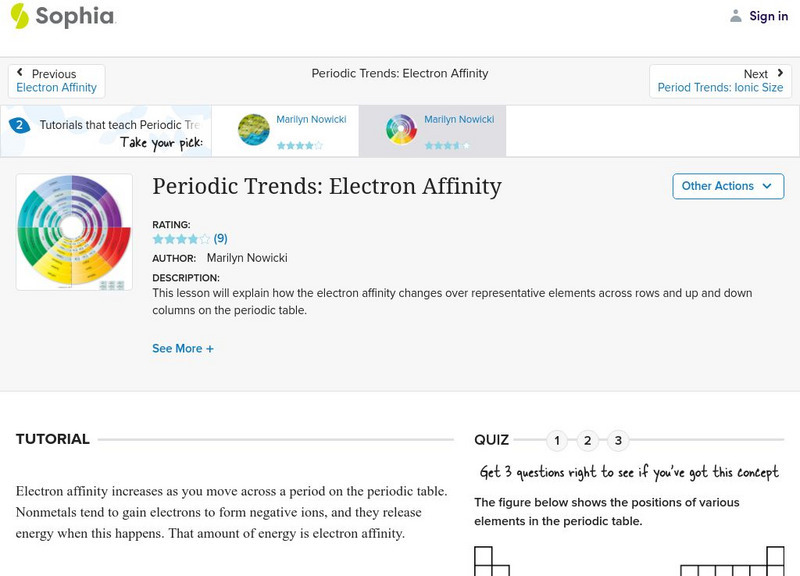
Task: Click the chevron inside the Other Actions control
Action: point(766,186)
